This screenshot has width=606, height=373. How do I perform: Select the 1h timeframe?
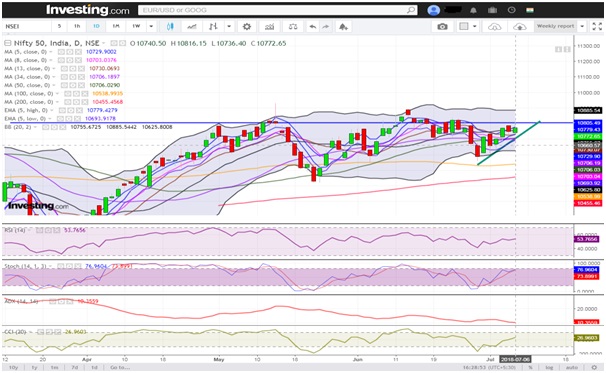coord(77,26)
